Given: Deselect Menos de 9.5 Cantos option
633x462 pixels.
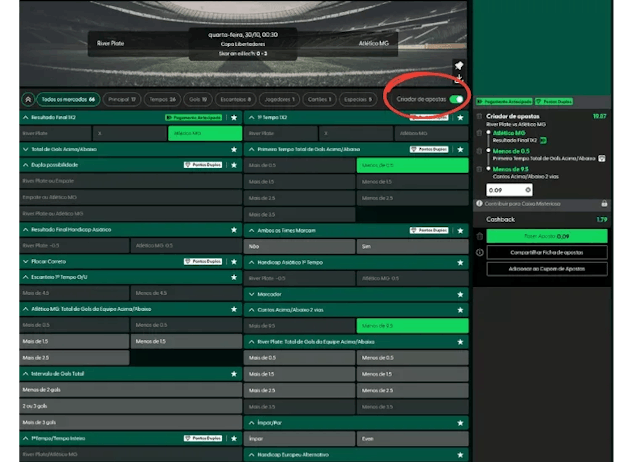Looking at the screenshot, I should tap(412, 326).
